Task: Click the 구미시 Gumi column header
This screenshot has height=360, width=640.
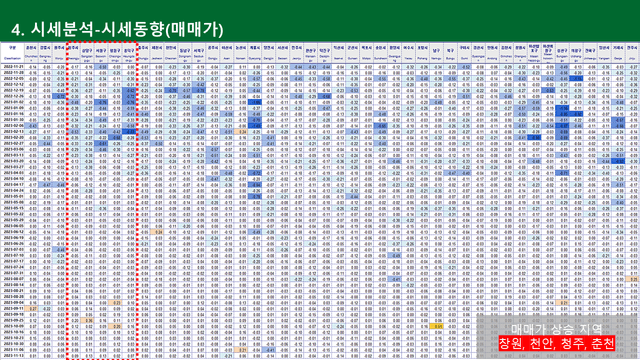Action: 464,53
